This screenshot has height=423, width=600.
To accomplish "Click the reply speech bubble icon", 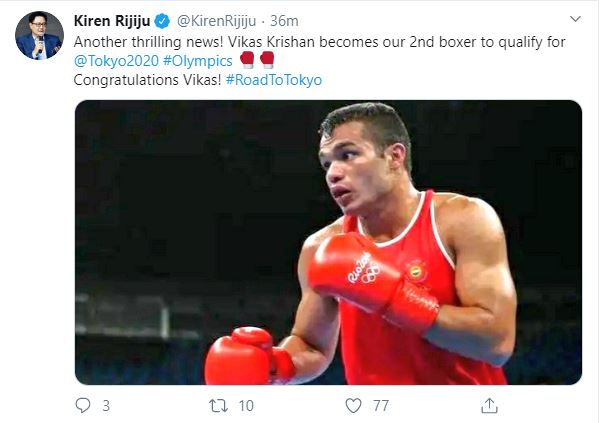I will pyautogui.click(x=84, y=405).
